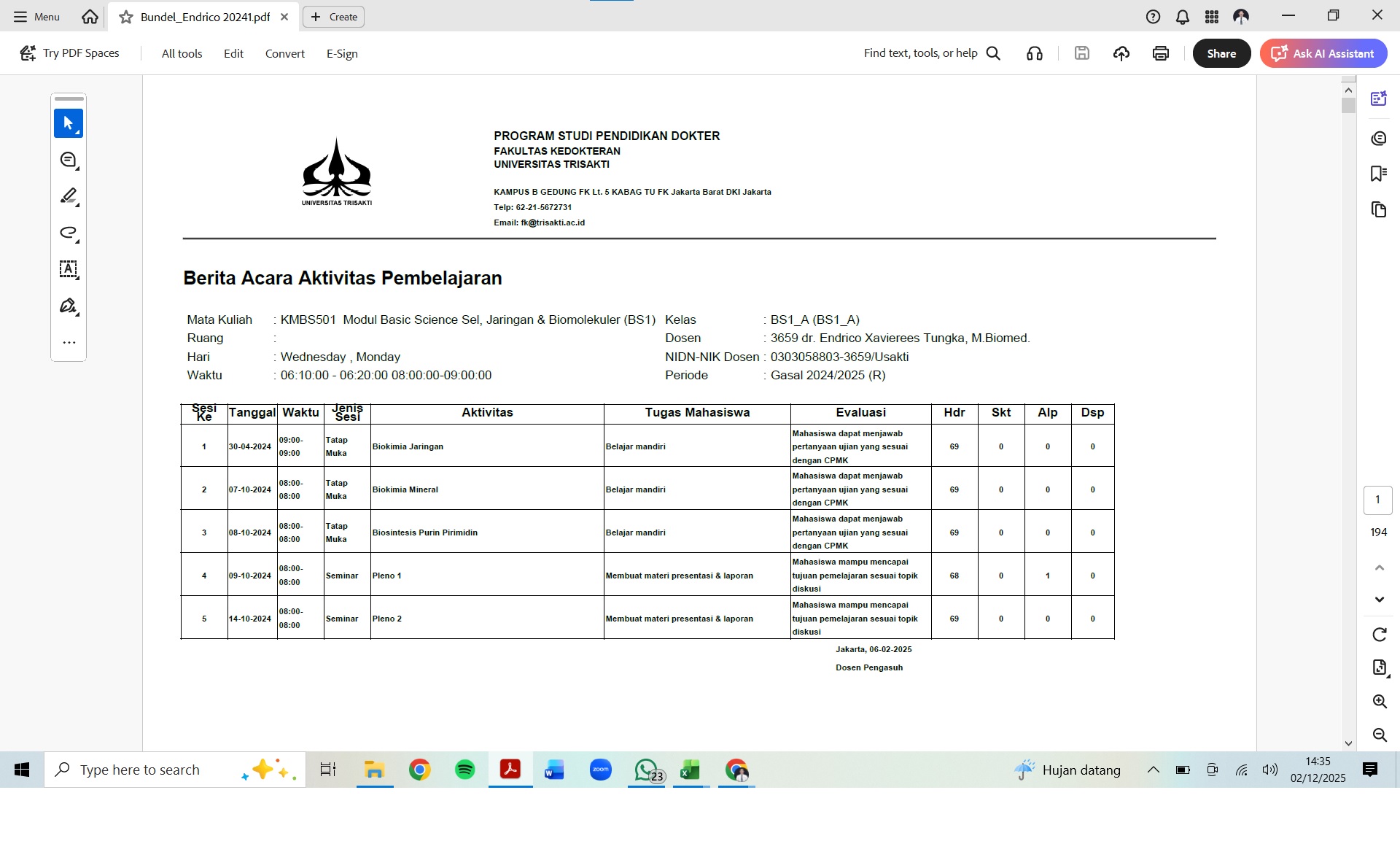Image resolution: width=1400 pixels, height=852 pixels.
Task: Select the add text box tool
Action: pos(69,269)
